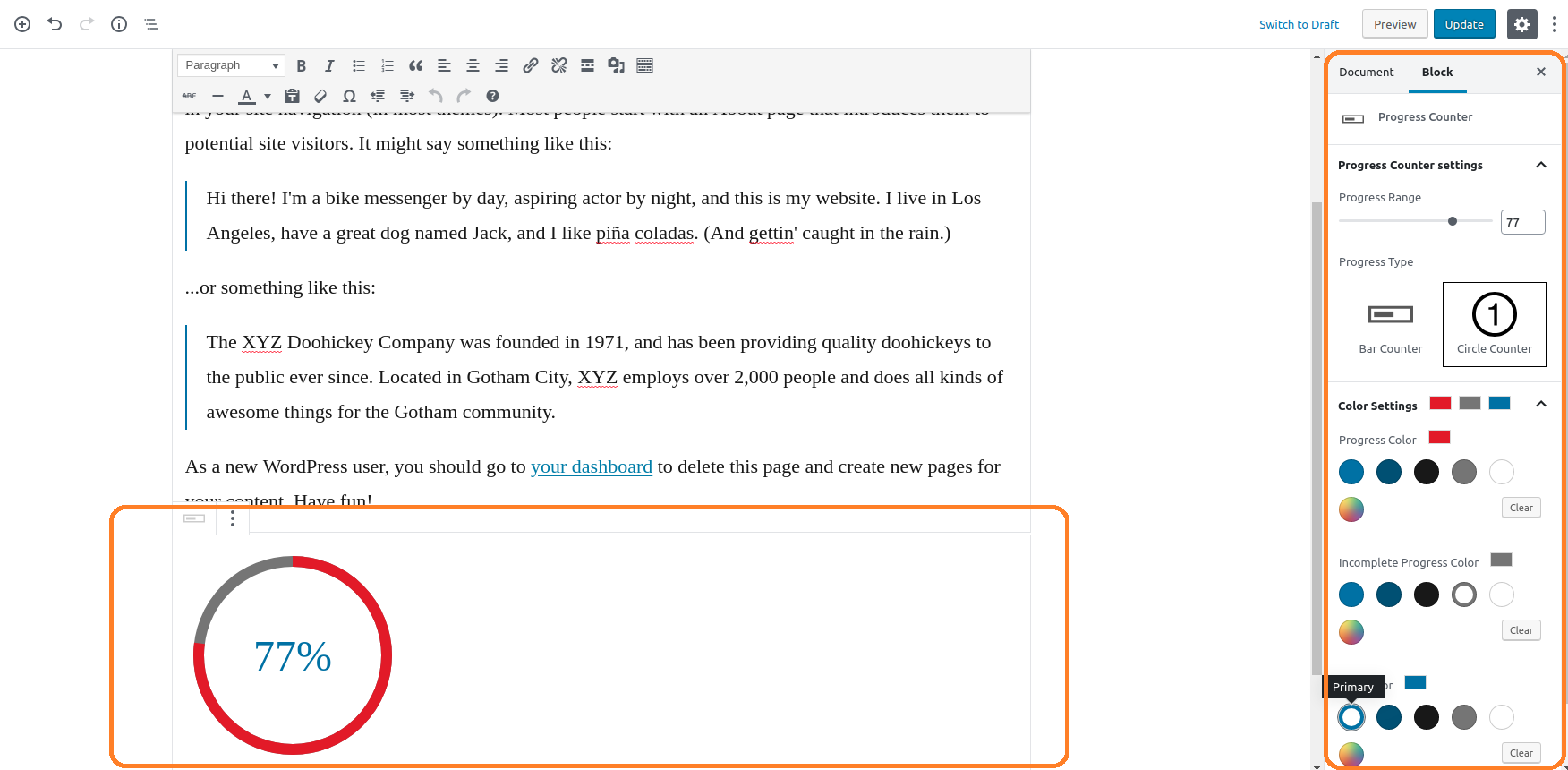Open the more tools and options menu
Screen dimensions: 1568x770
[x=1554, y=24]
